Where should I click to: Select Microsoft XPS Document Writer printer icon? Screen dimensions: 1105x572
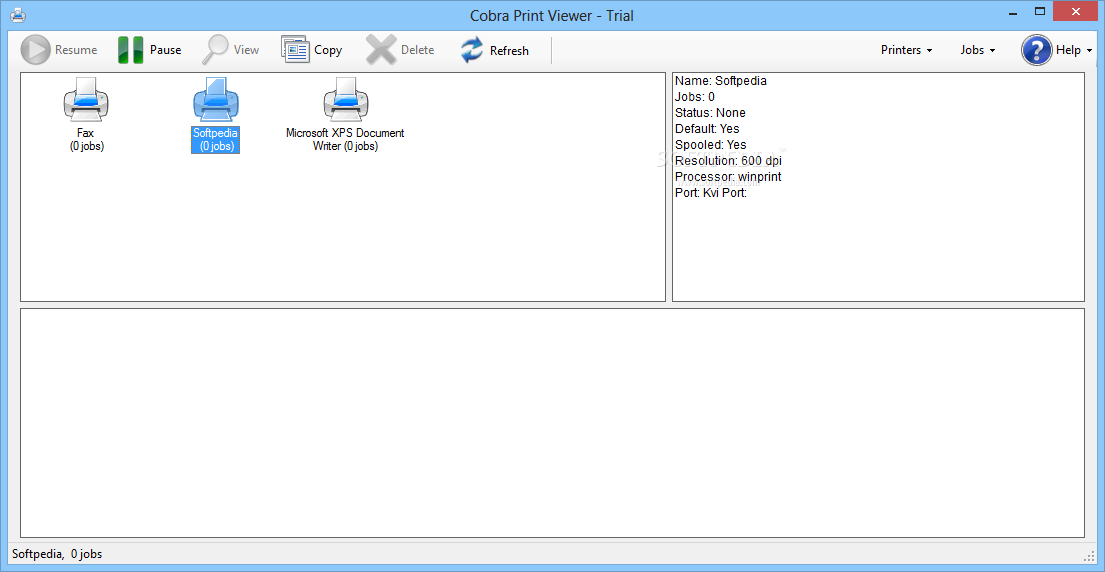coord(346,99)
